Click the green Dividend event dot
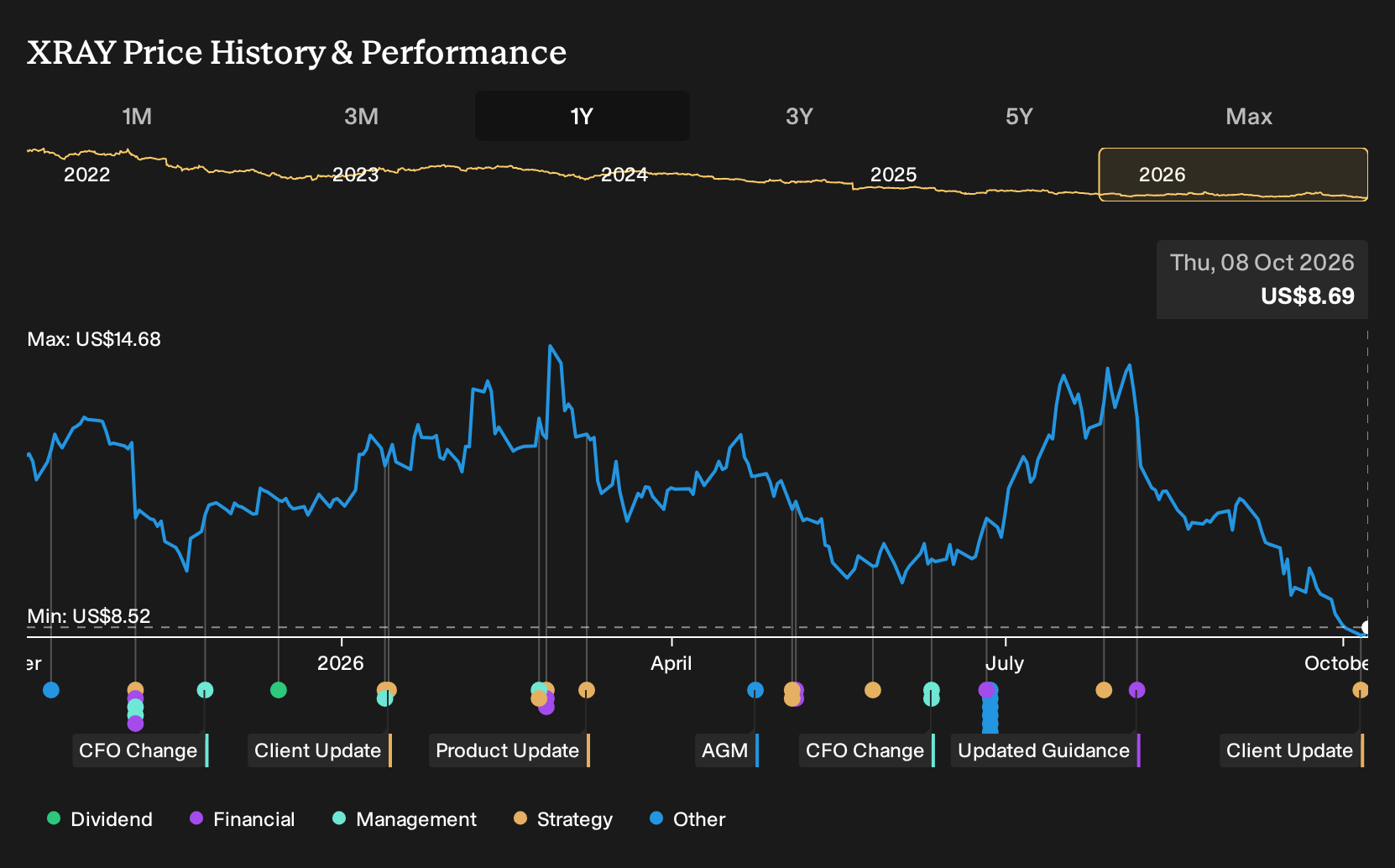The height and width of the screenshot is (868, 1395). pos(279,690)
